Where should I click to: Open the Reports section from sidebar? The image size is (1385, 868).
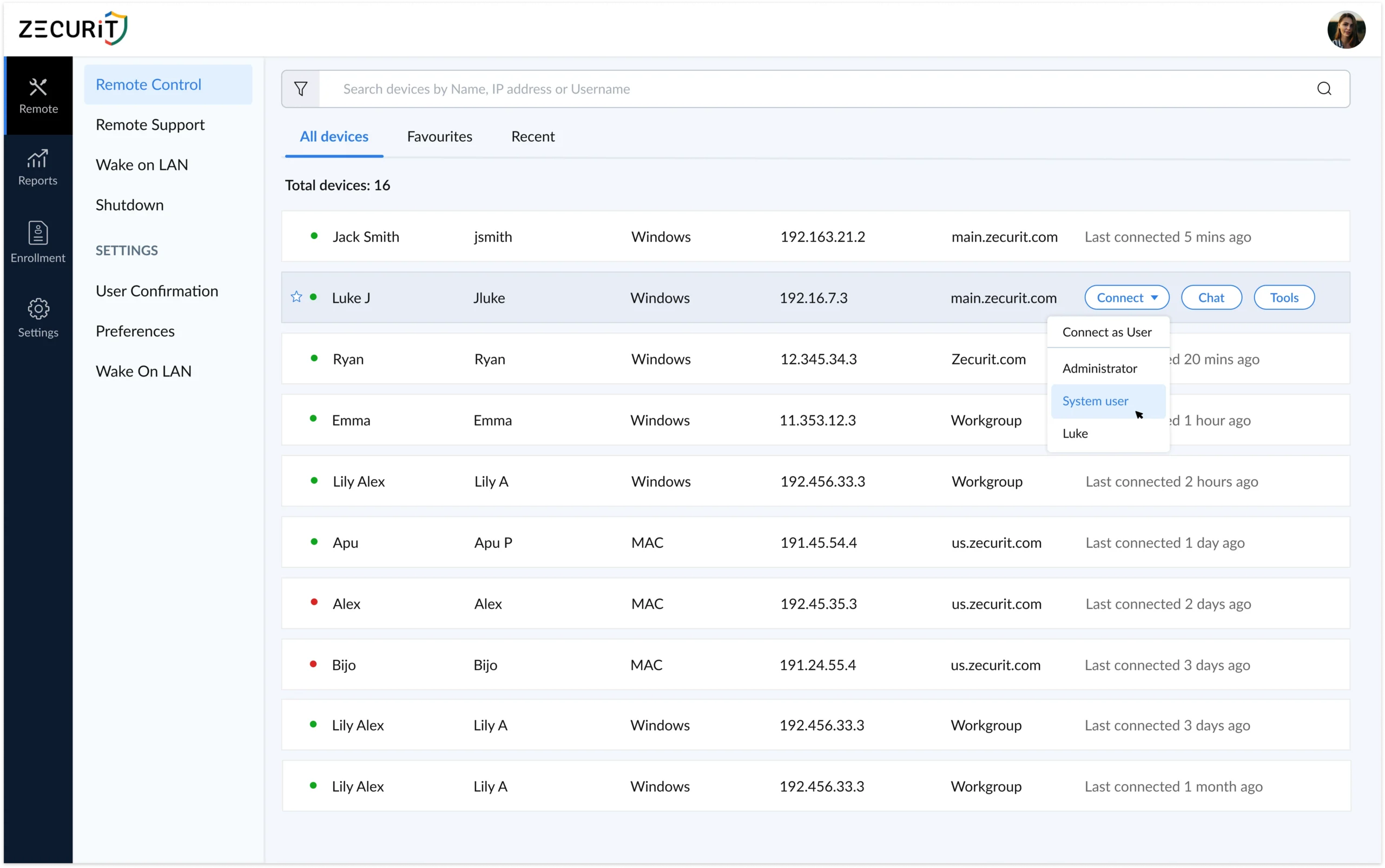tap(38, 167)
